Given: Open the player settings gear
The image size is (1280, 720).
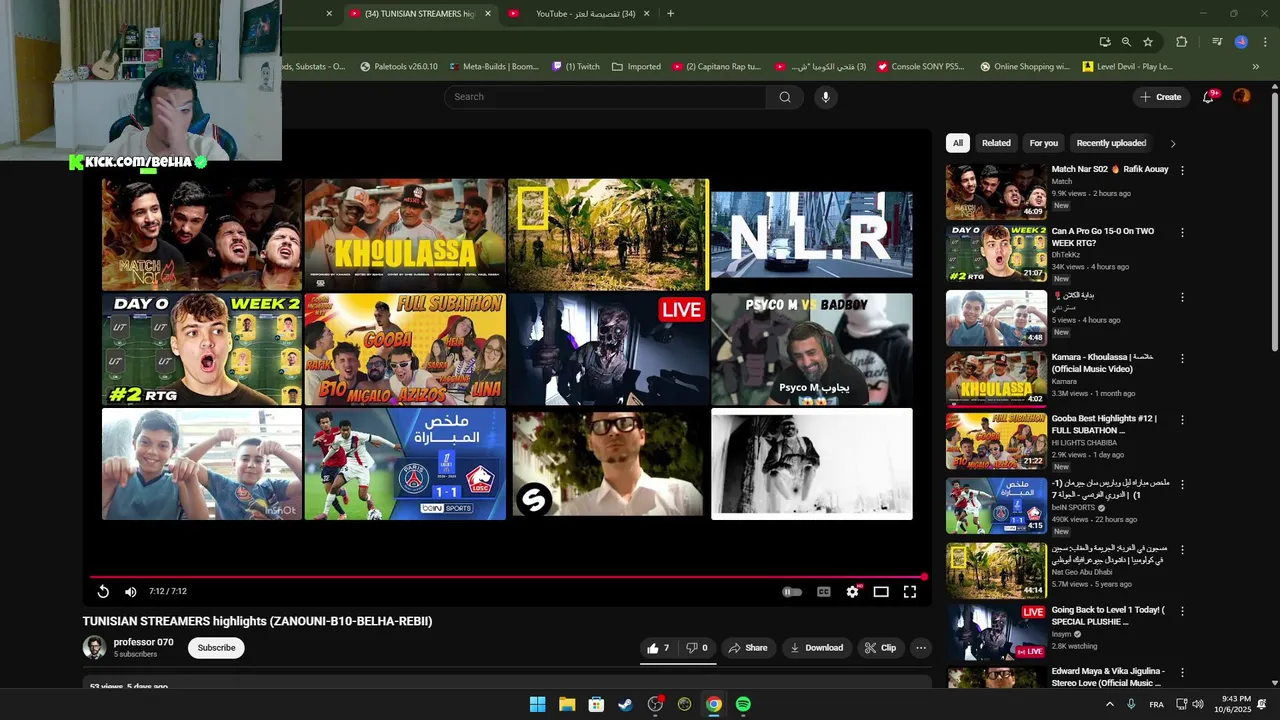Looking at the screenshot, I should [852, 592].
